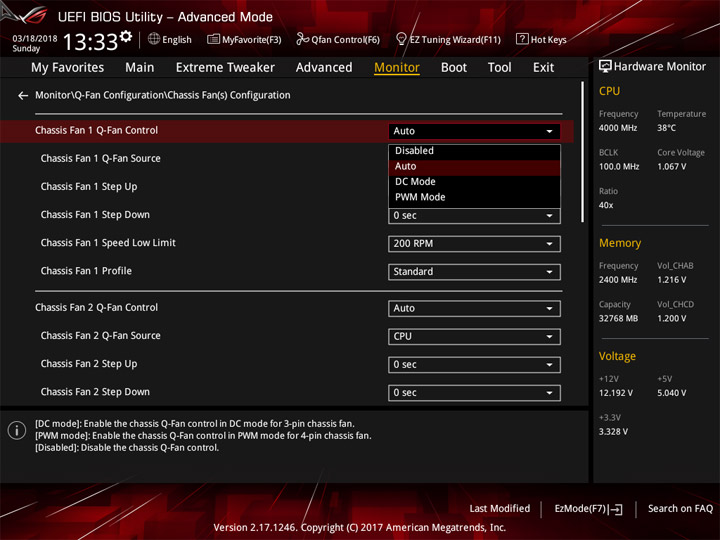
Task: Click the vertical scrollbar of settings list
Action: click(x=582, y=152)
